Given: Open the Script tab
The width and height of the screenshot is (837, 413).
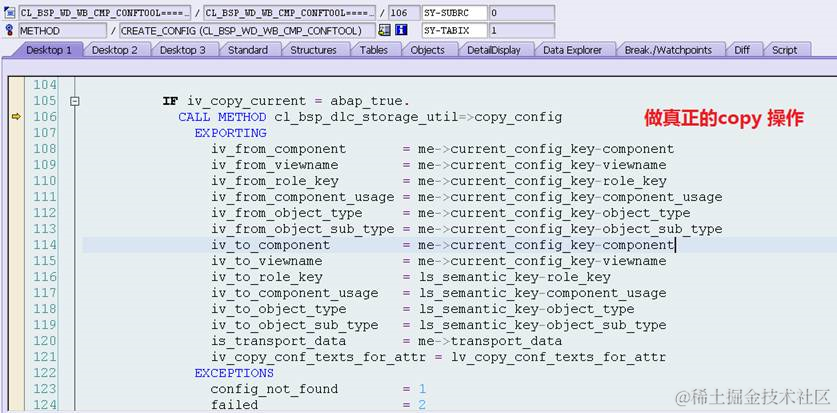Looking at the screenshot, I should pyautogui.click(x=784, y=50).
